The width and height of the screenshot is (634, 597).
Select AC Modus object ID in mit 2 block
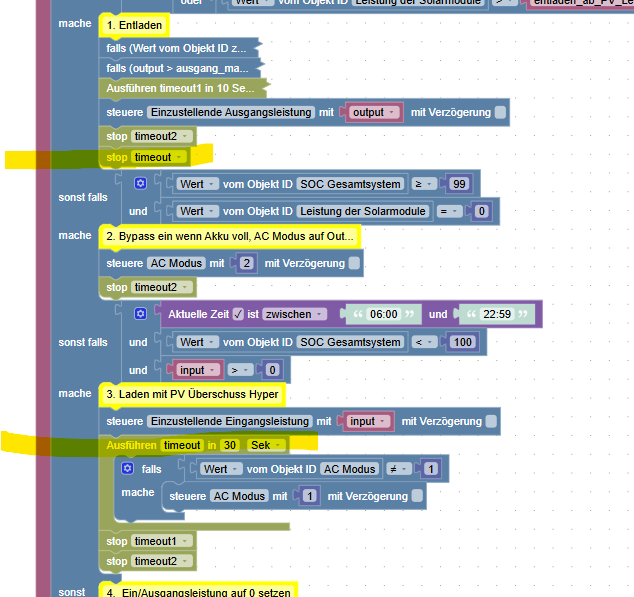coord(176,263)
